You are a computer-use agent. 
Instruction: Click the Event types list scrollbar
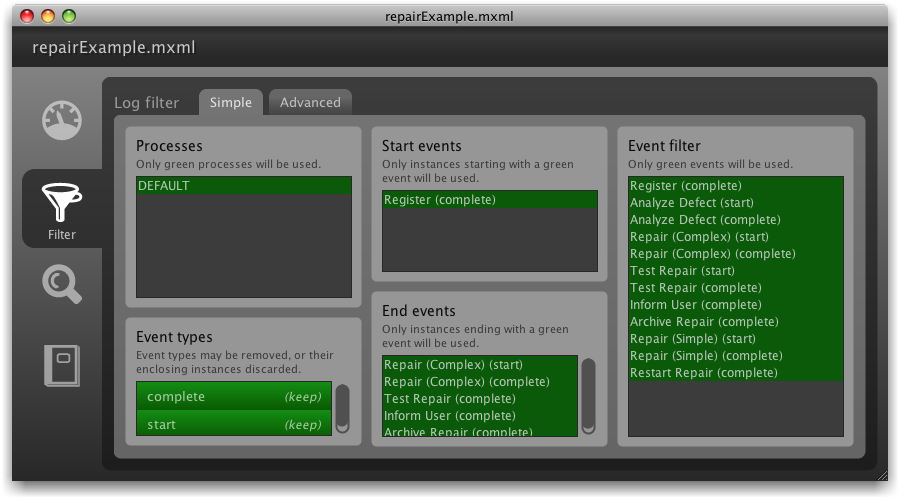343,408
